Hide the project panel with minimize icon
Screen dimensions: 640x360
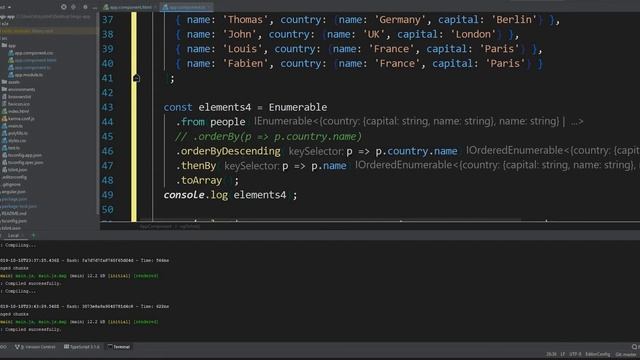pos(95,8)
